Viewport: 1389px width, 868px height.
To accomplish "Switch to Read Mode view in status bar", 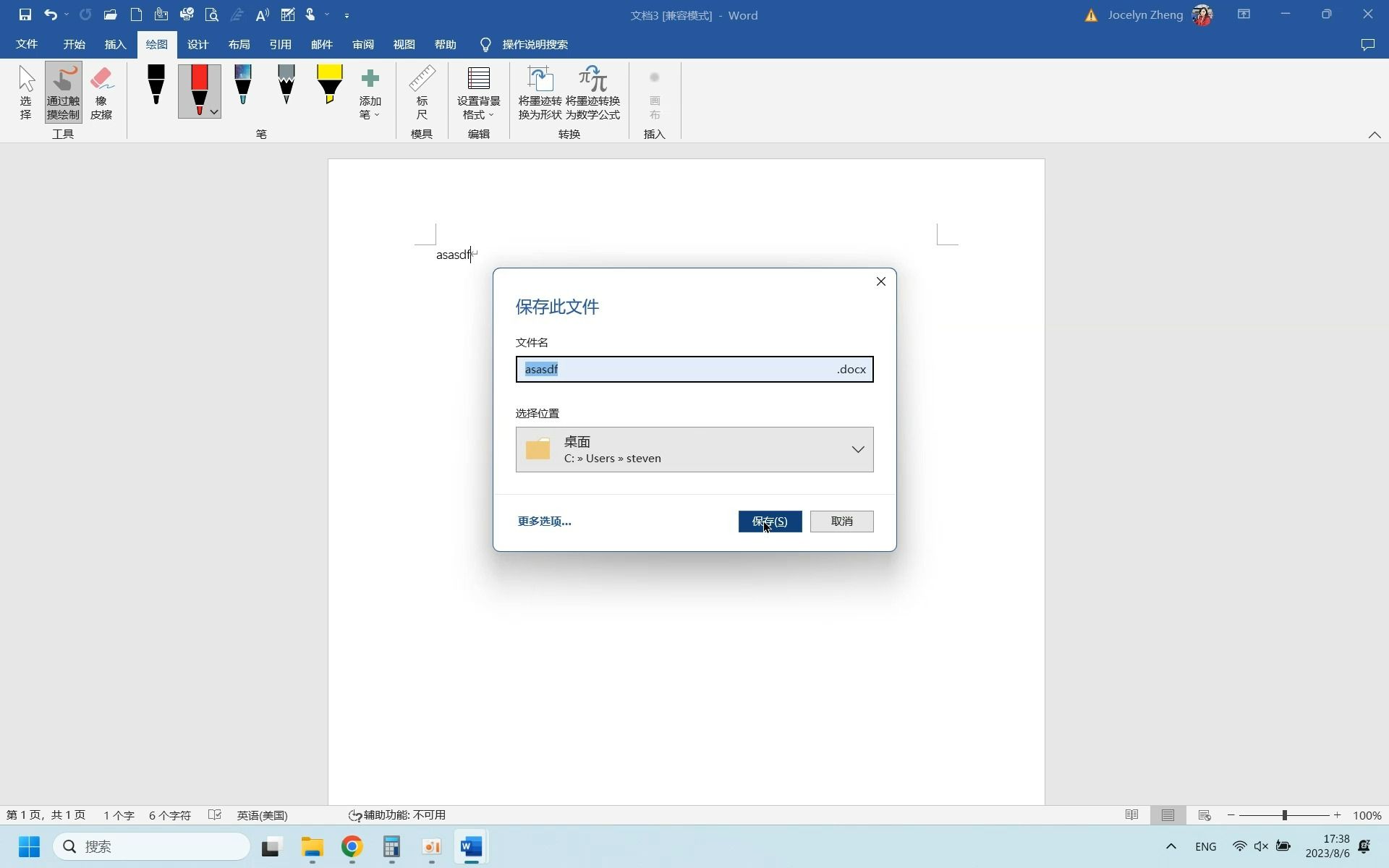I will [1131, 815].
